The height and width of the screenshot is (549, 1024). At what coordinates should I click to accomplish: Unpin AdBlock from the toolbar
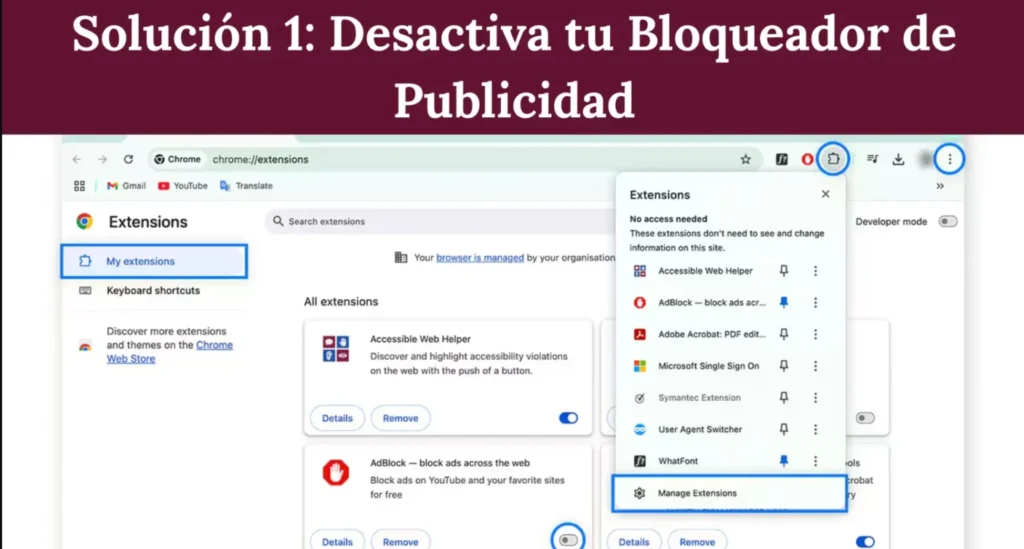pos(784,302)
